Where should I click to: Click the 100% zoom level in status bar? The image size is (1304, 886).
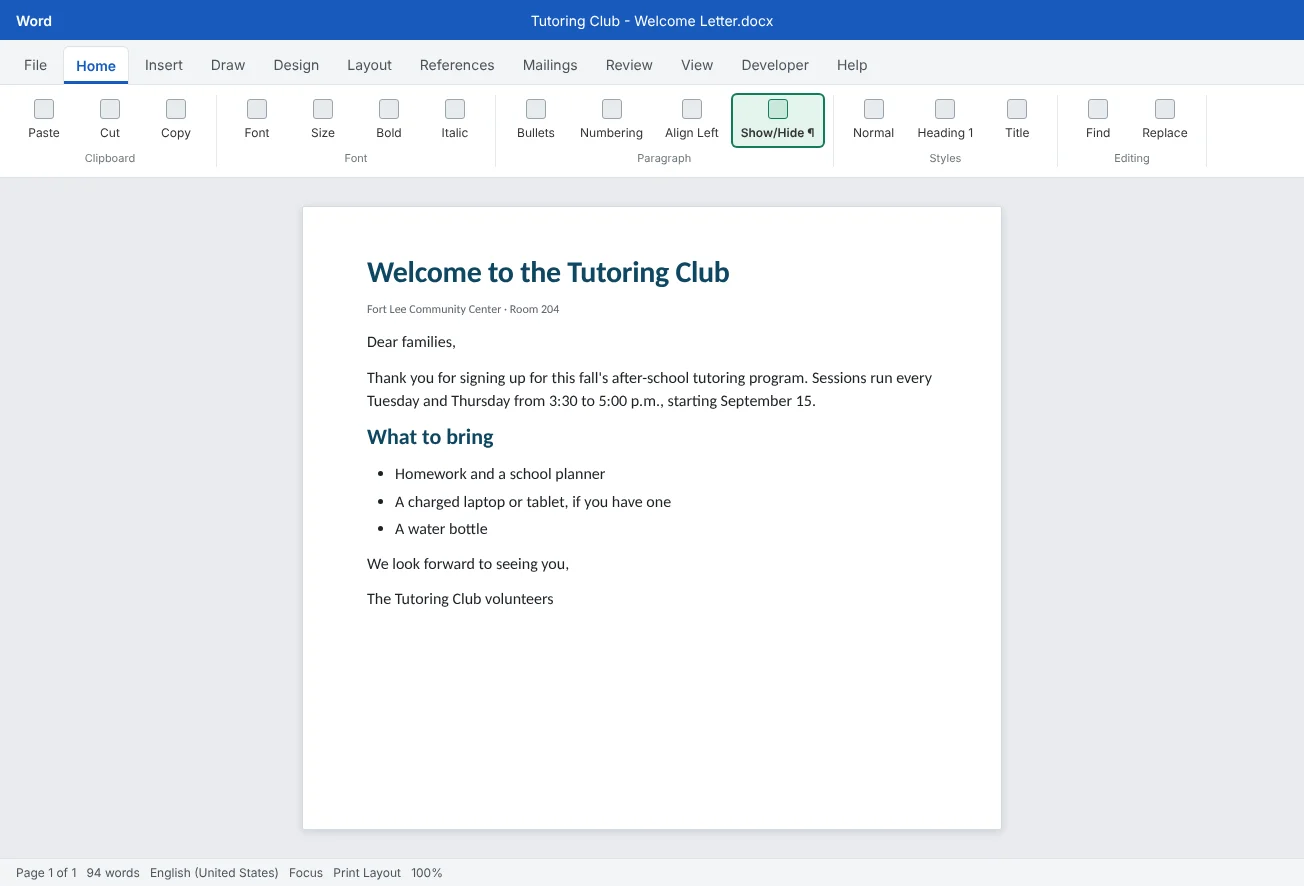point(427,873)
